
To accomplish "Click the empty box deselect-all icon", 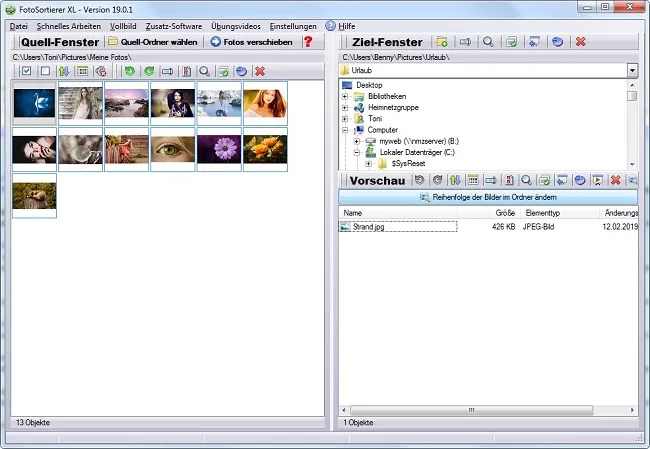I will (x=44, y=72).
